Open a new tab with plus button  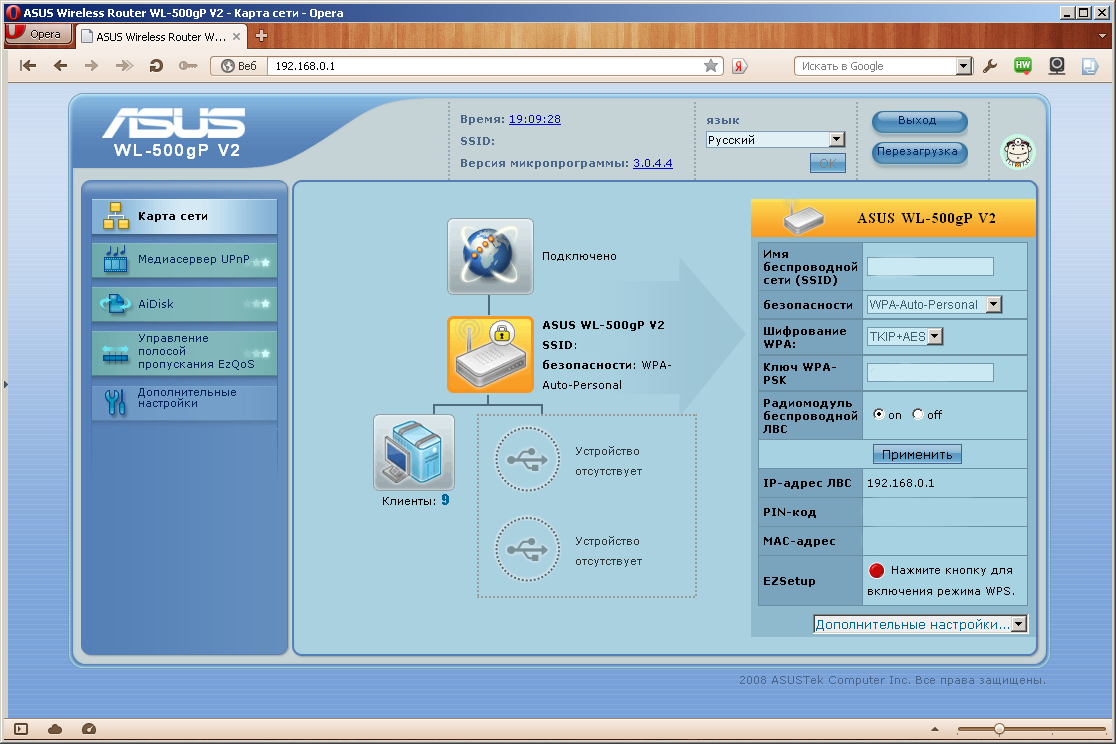coord(261,36)
